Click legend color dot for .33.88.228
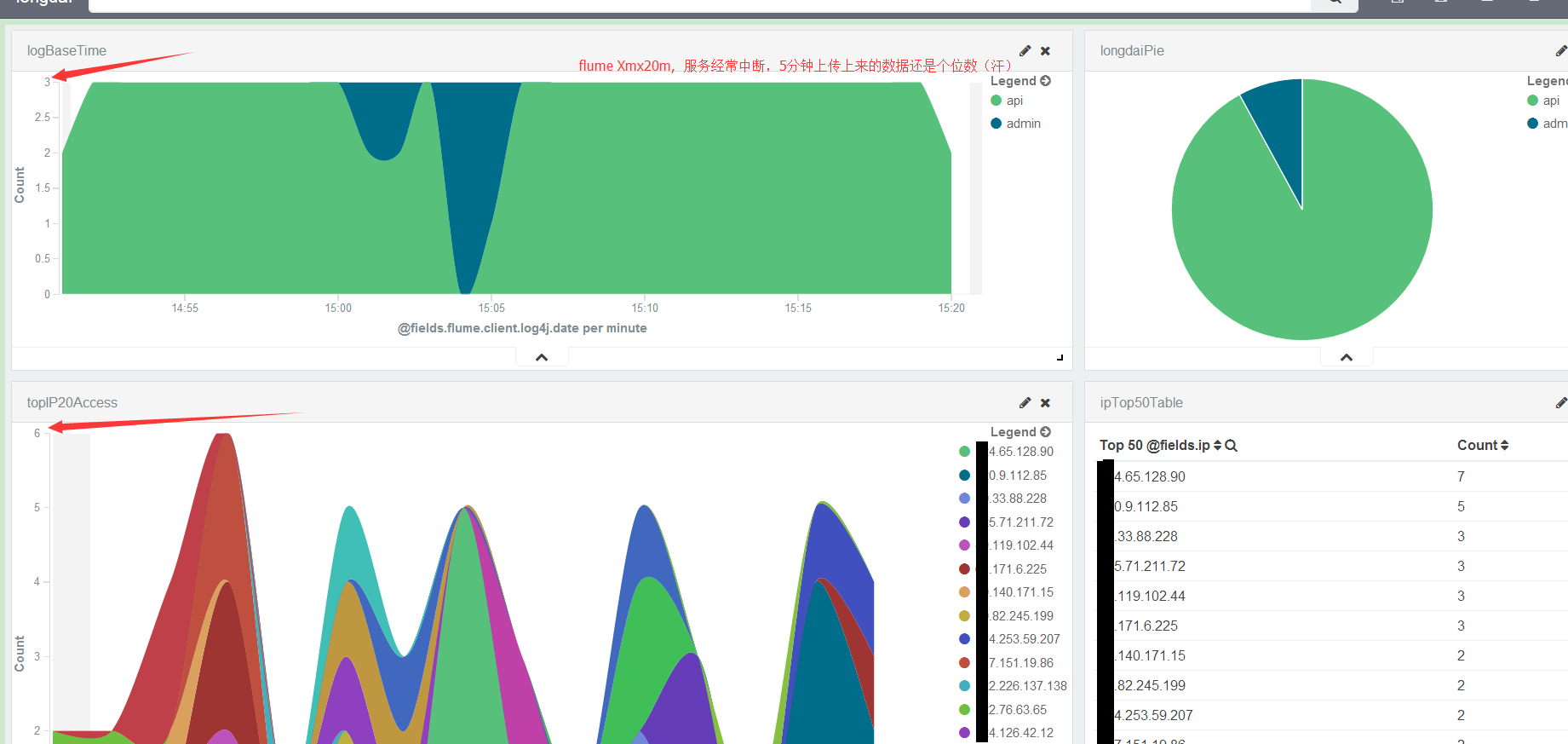The image size is (1568, 744). [x=965, y=499]
